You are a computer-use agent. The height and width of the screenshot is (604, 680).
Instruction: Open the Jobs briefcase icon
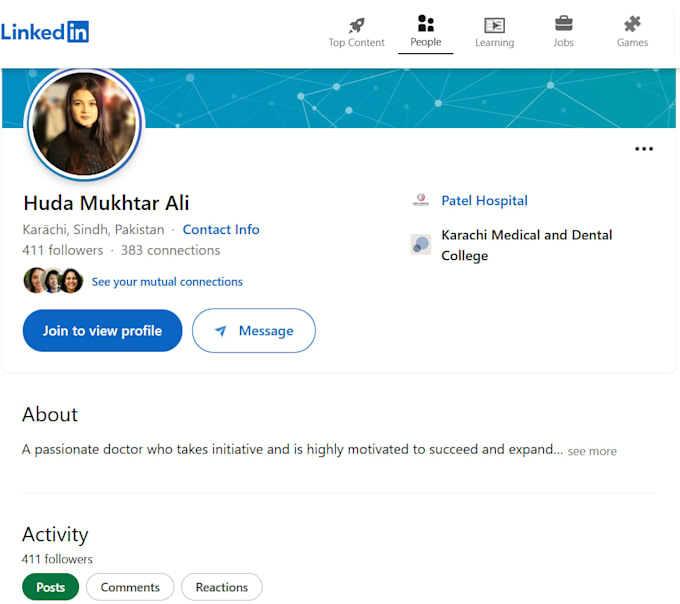point(563,23)
